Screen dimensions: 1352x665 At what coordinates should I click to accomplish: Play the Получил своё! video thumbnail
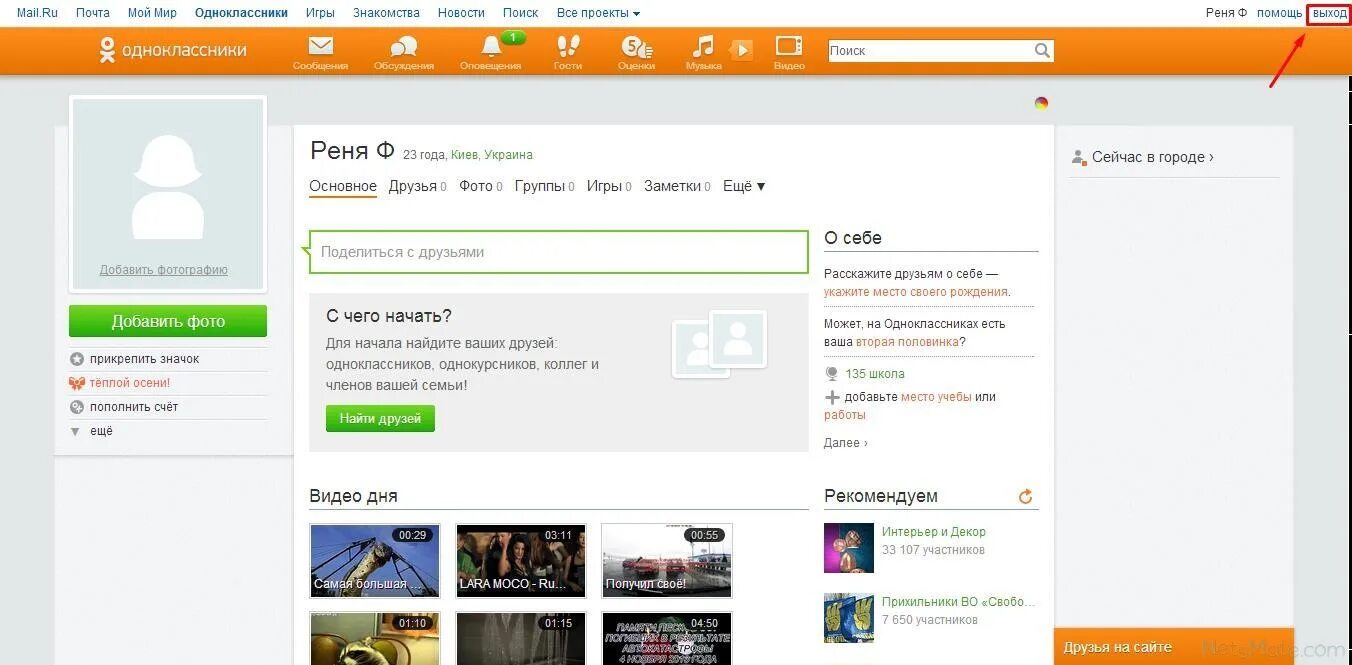[x=667, y=560]
